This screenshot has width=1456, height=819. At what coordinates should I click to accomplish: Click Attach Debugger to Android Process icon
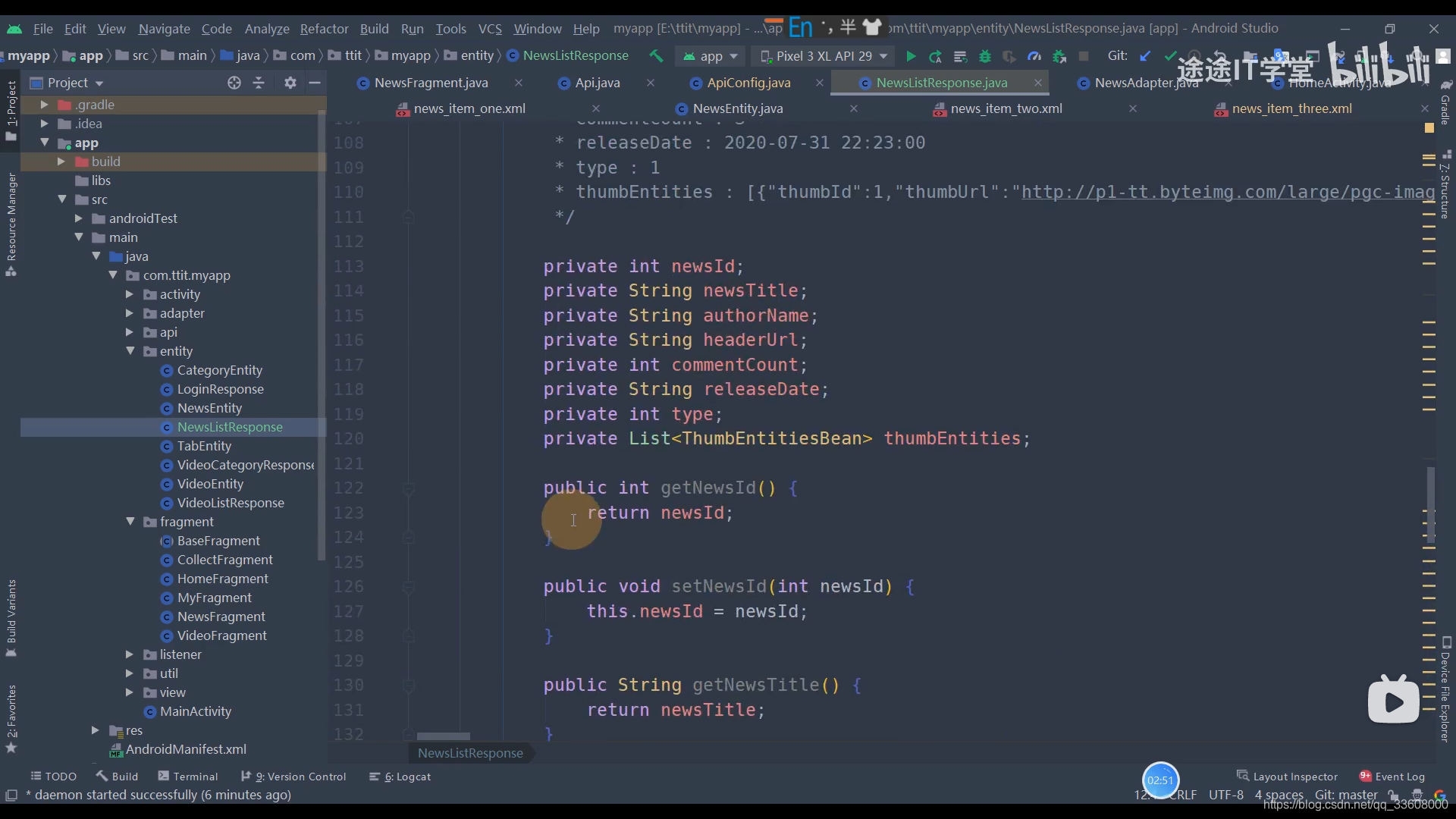pyautogui.click(x=1059, y=56)
